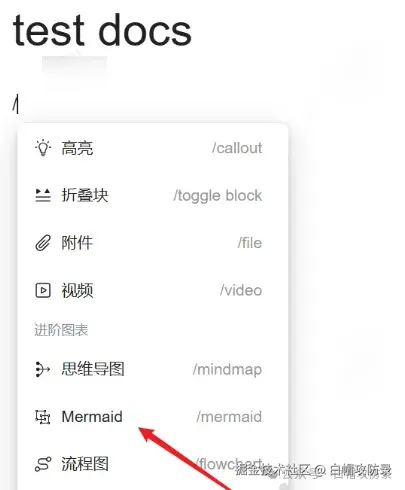Pick the 视频 option
Screen dimensions: 405x490
(x=153, y=290)
